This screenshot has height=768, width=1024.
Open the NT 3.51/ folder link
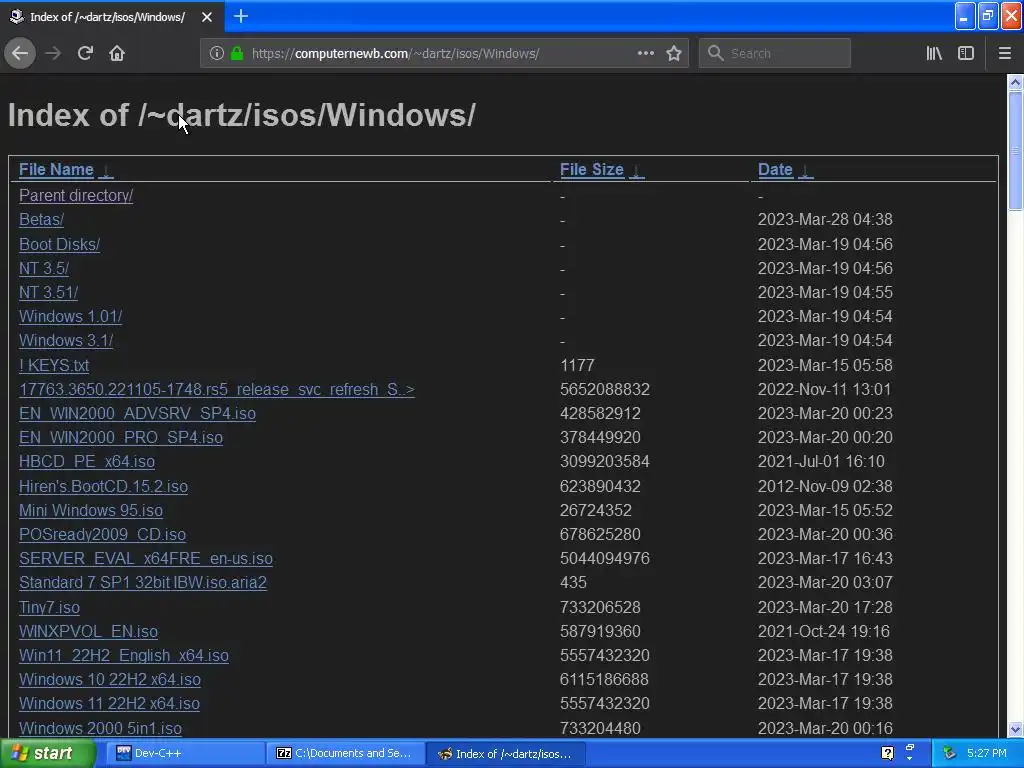[x=48, y=292]
